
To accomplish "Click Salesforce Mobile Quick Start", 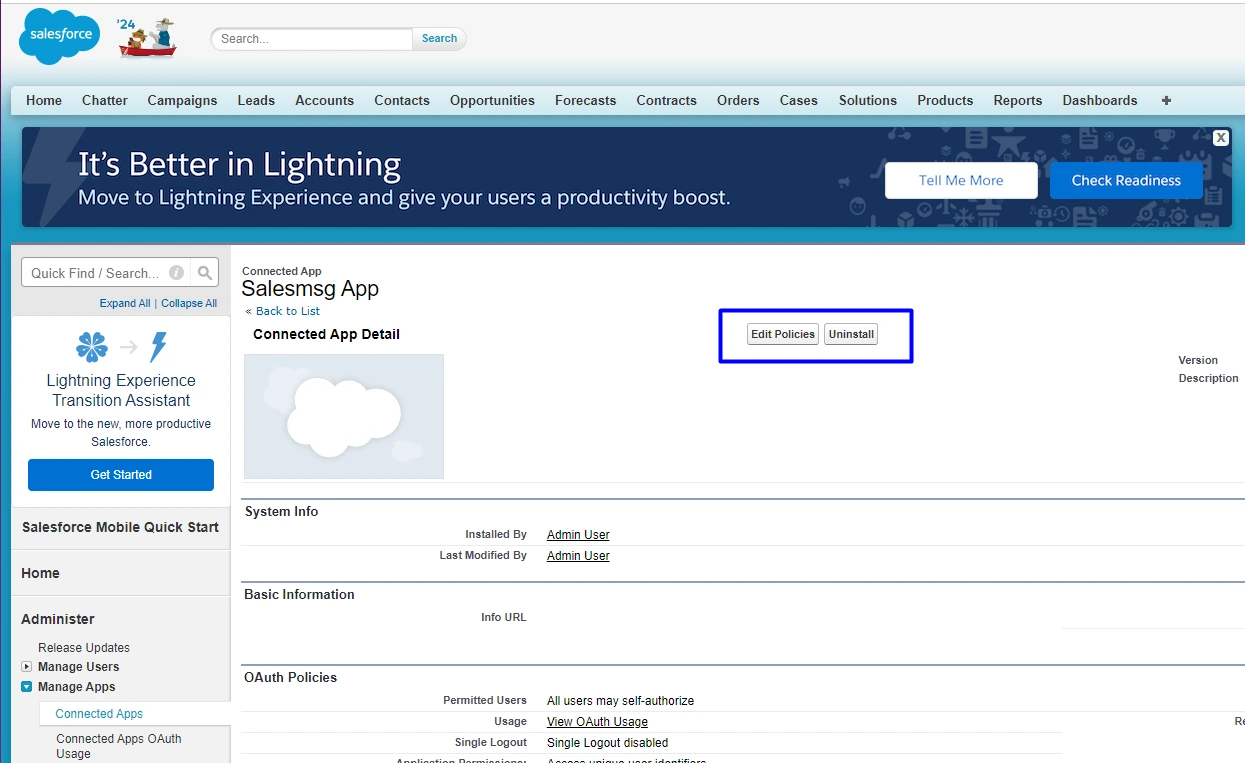I will (x=120, y=527).
